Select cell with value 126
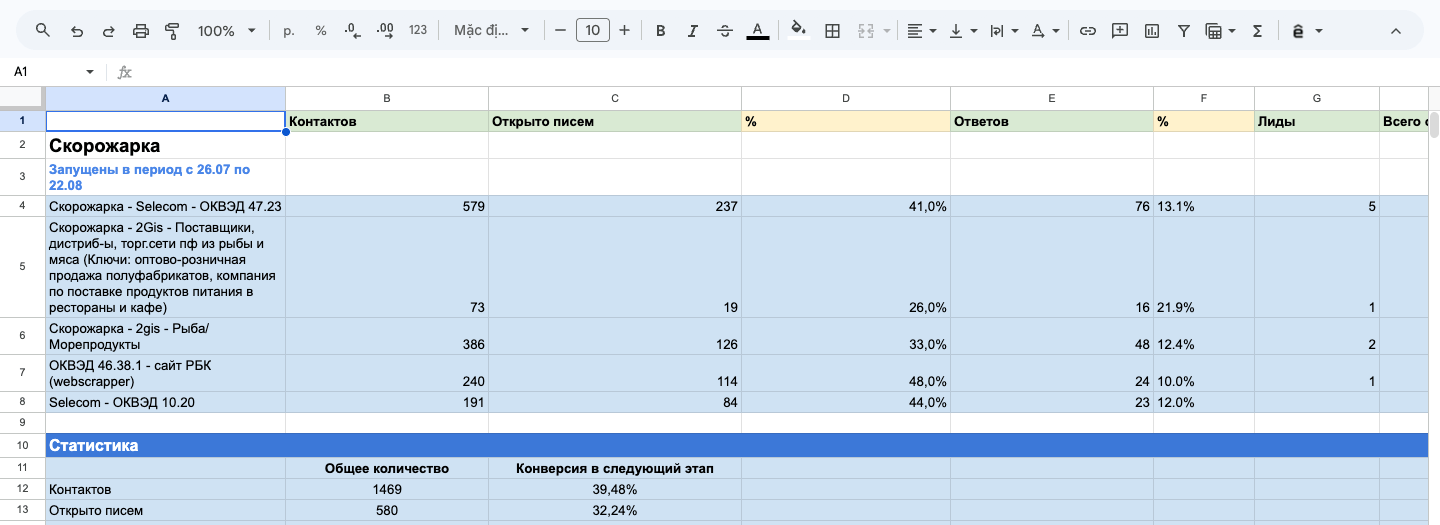This screenshot has width=1440, height=525. pos(615,336)
